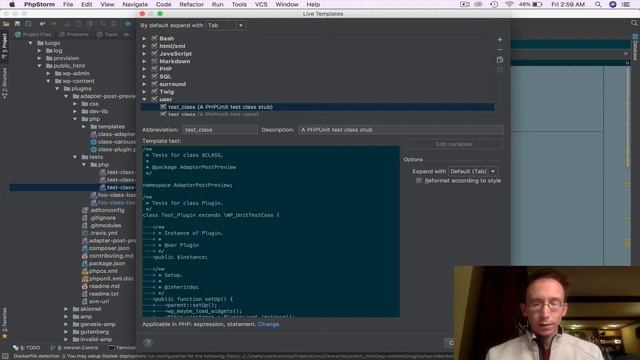Open the Wi-Fi menu bar icon
Image resolution: width=640 pixels, height=360 pixels.
(x=509, y=4)
